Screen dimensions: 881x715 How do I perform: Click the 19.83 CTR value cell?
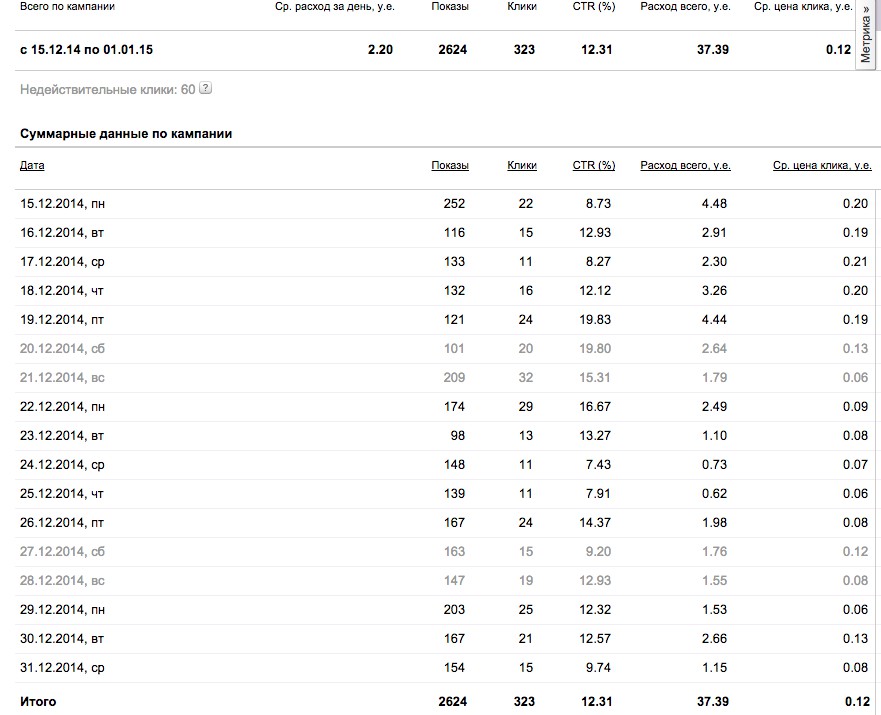(x=593, y=320)
